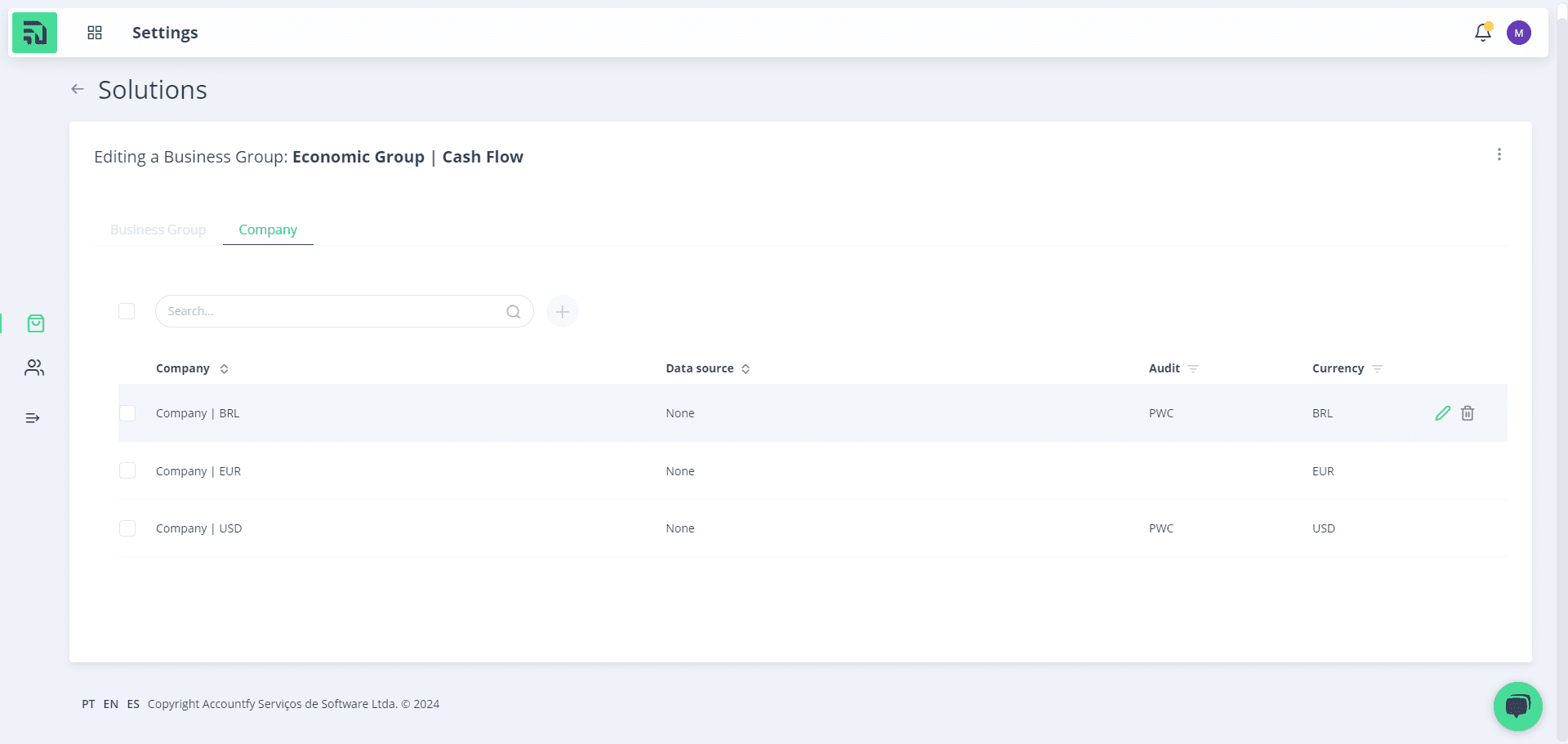Viewport: 1568px width, 744px height.
Task: Edit Company | BRL with pencil icon
Action: click(x=1443, y=413)
